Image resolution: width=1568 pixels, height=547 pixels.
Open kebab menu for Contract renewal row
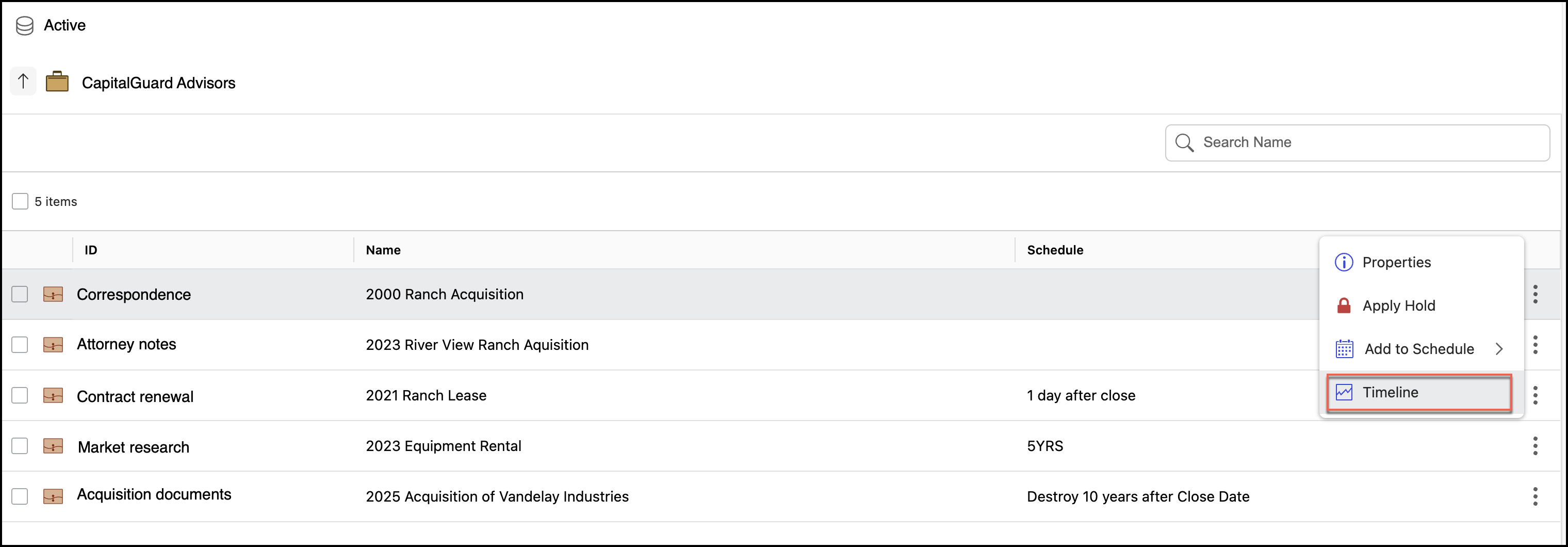(x=1534, y=395)
